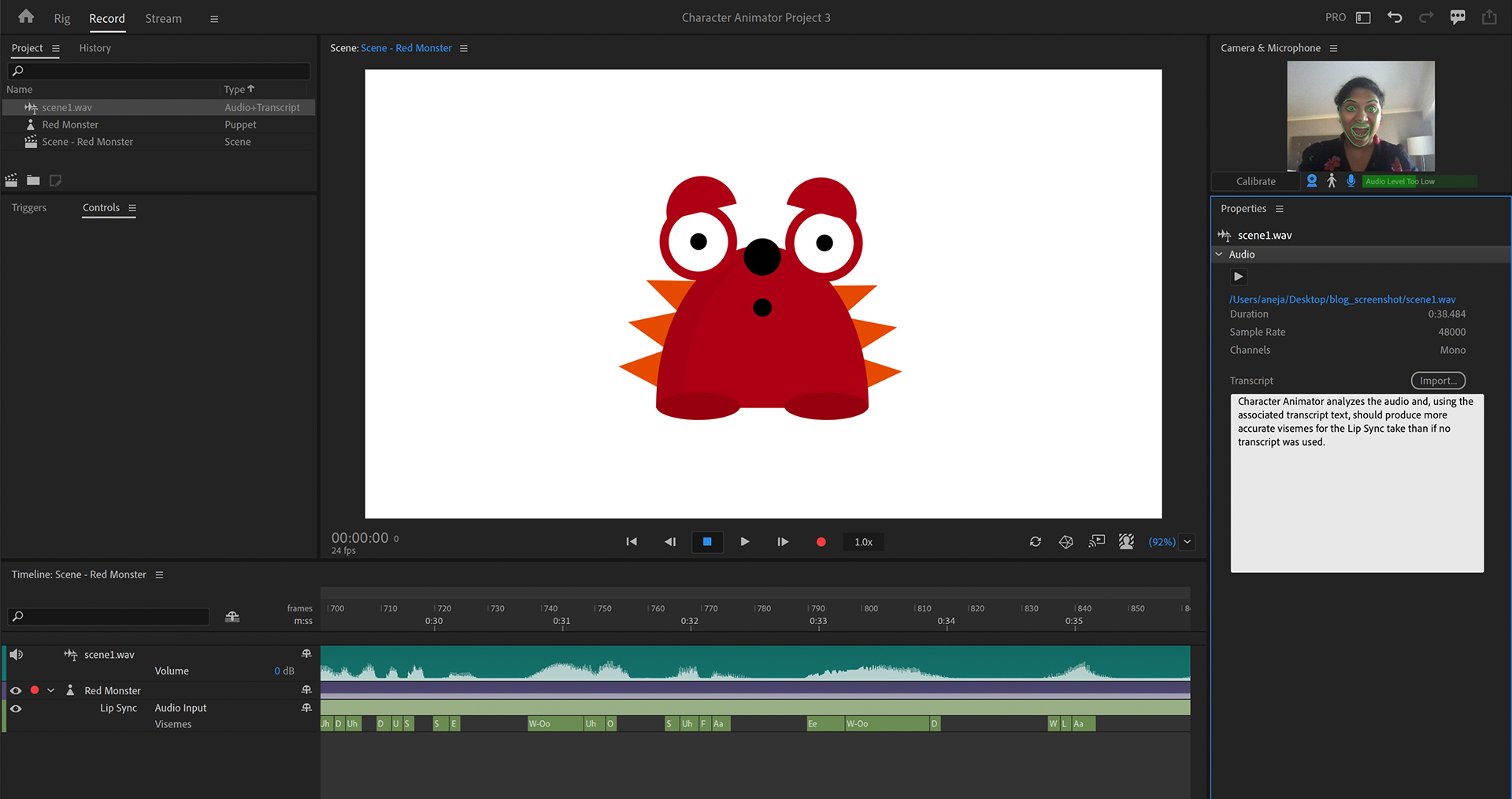Screen dimensions: 1512x799
Task: Collapse the Audio section in Properties
Action: coord(1219,255)
